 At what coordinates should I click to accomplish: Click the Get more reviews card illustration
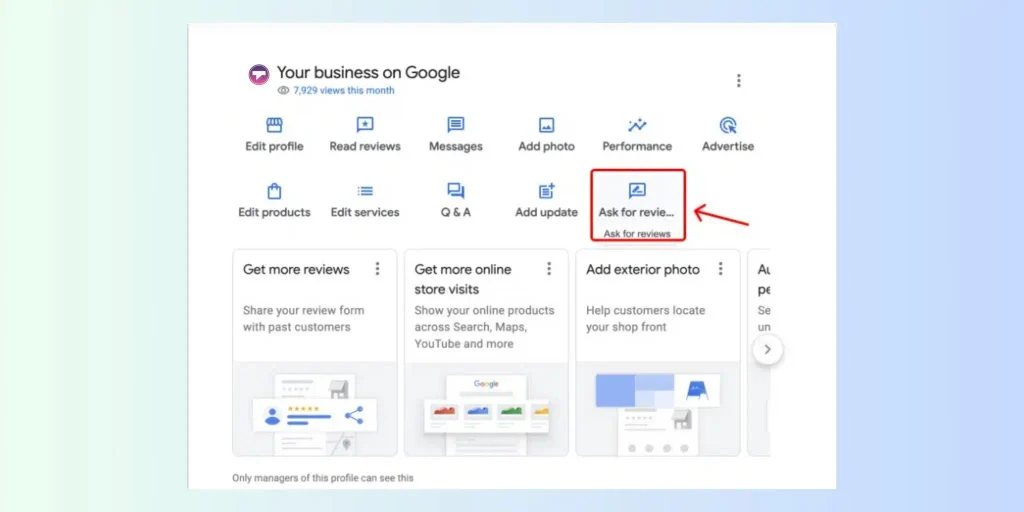(315, 409)
